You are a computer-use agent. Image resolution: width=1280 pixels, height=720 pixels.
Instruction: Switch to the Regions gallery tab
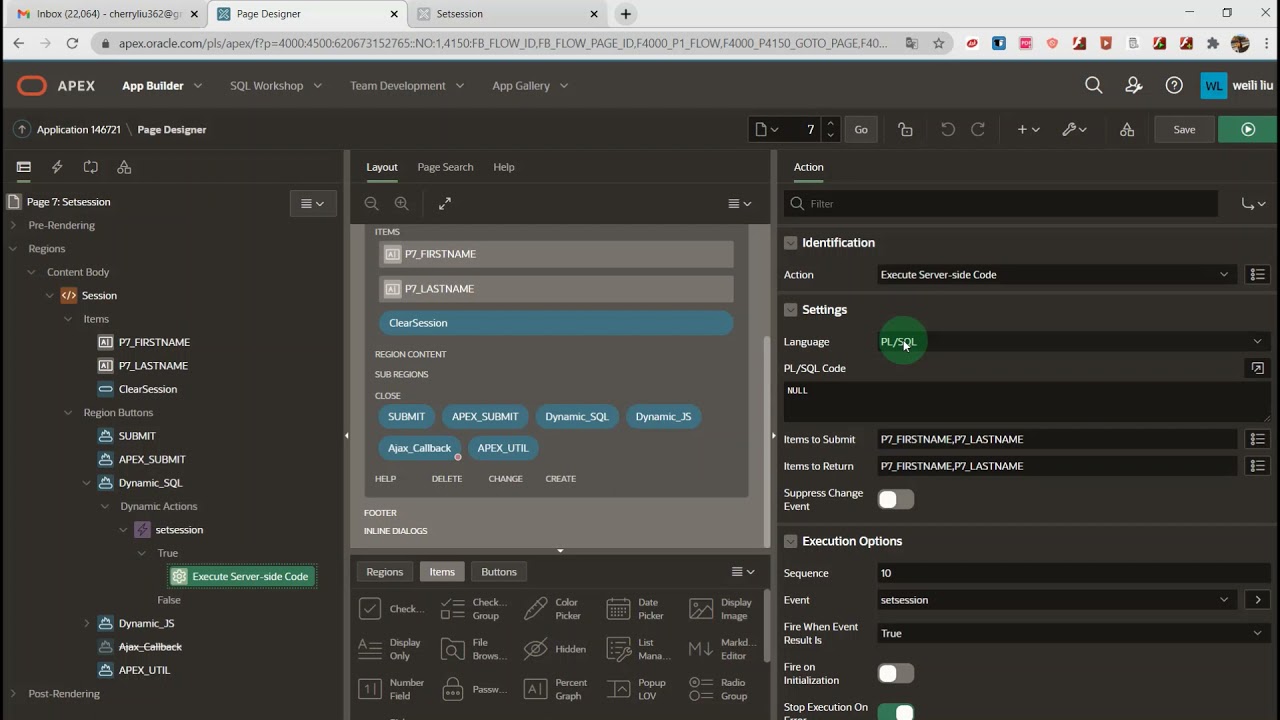click(384, 572)
